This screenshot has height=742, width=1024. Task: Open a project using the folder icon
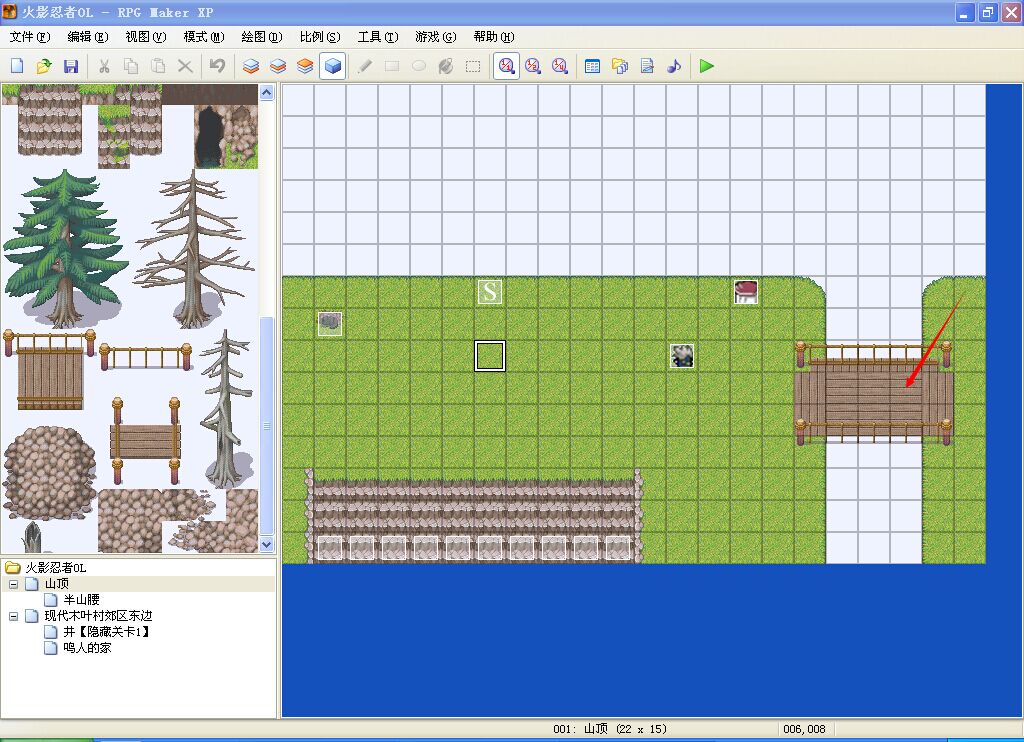[44, 66]
